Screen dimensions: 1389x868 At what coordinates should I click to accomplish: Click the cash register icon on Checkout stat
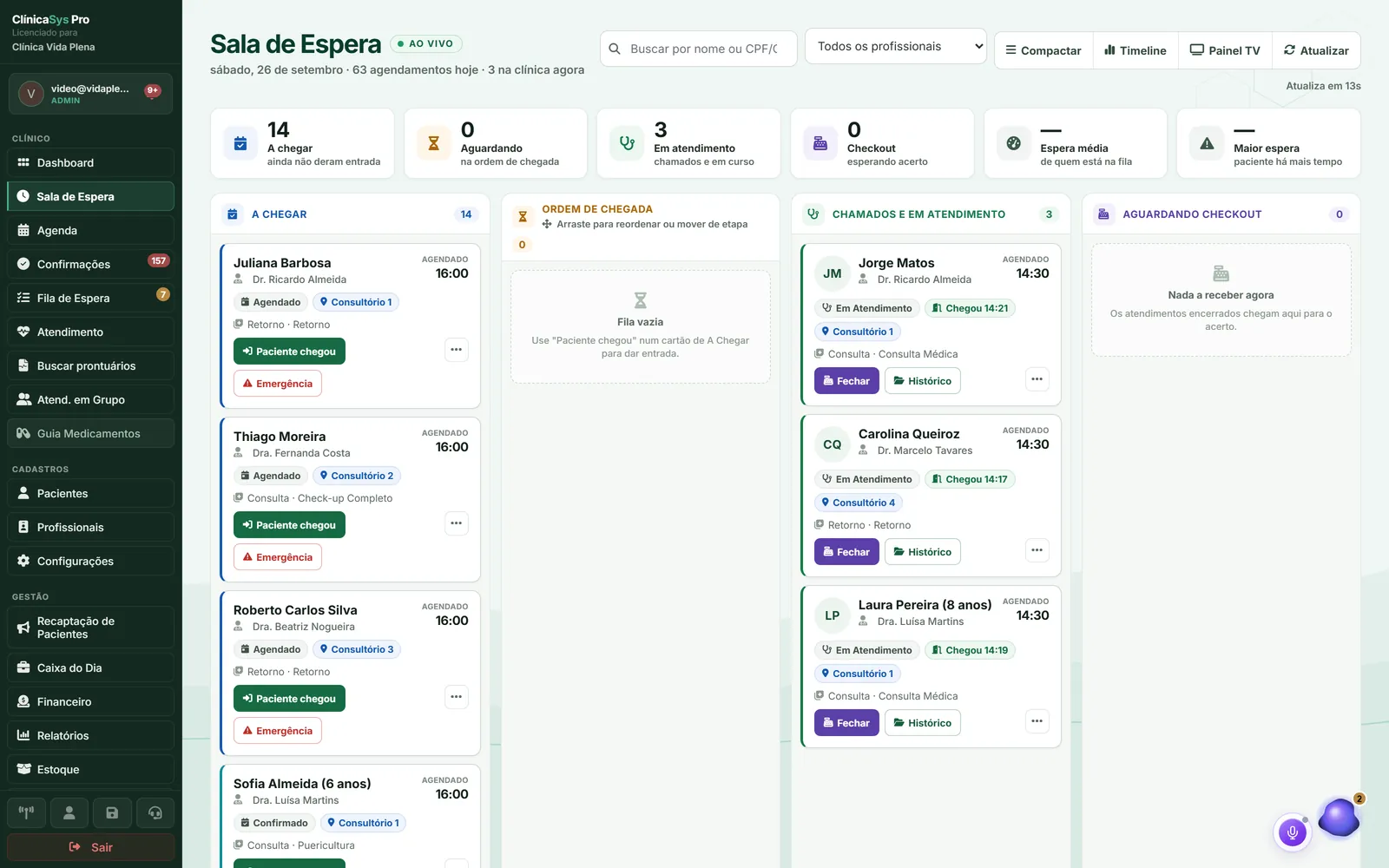820,143
